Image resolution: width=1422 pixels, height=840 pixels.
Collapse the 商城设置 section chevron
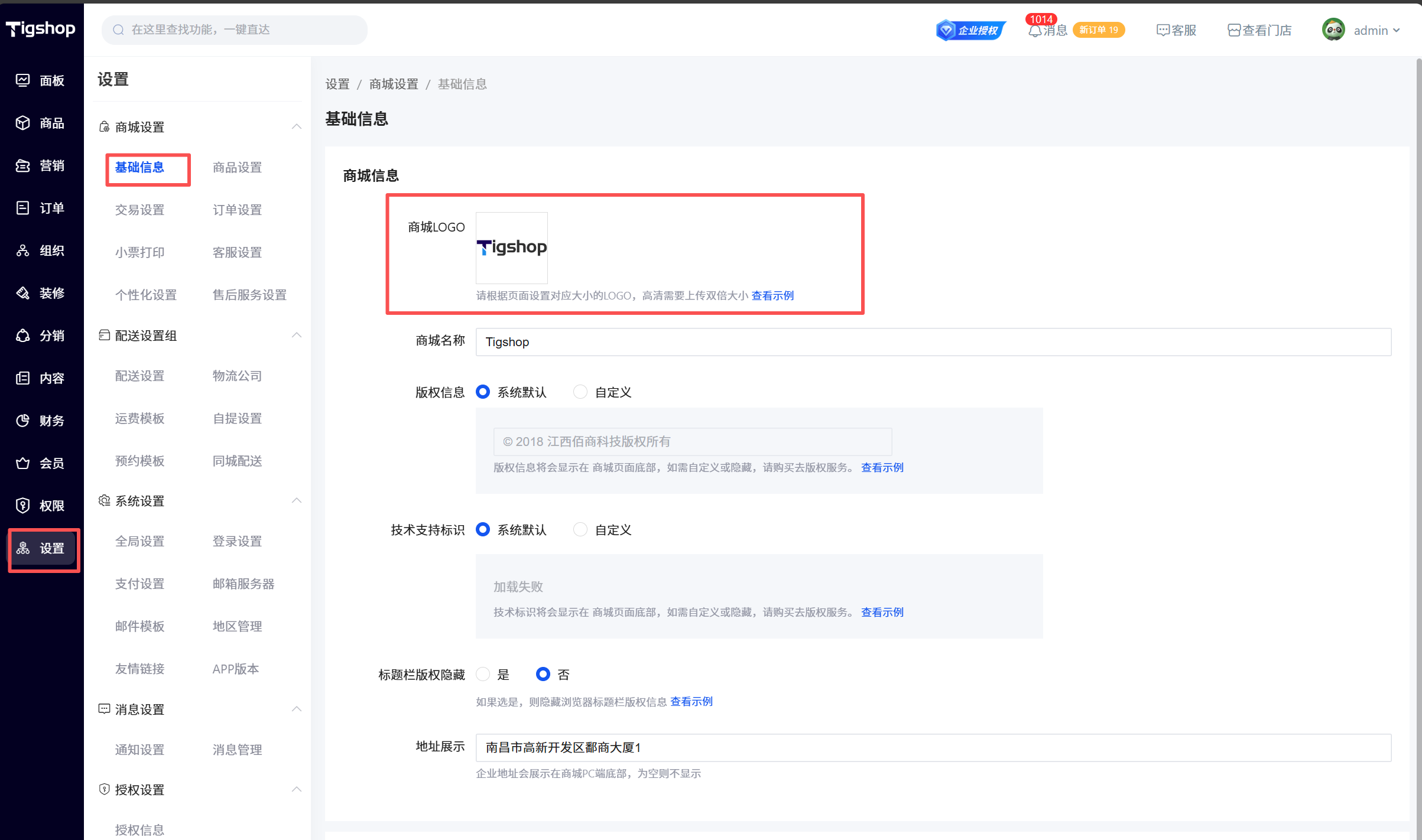point(297,127)
